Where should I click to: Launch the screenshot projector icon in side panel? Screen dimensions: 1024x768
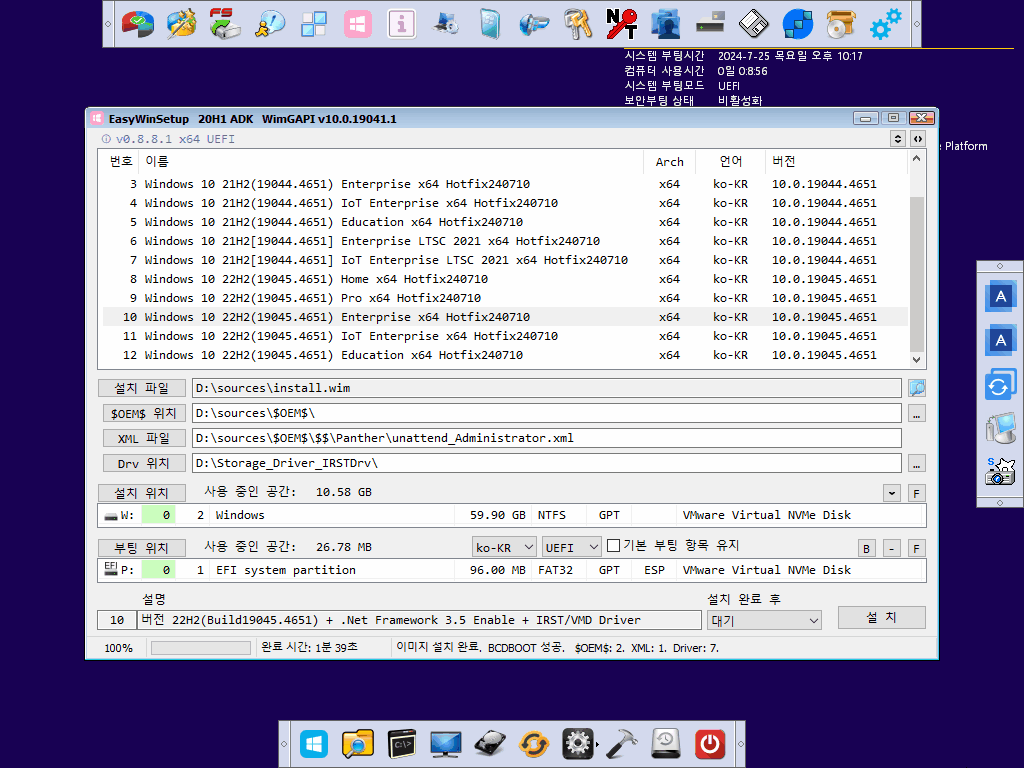tap(1000, 472)
